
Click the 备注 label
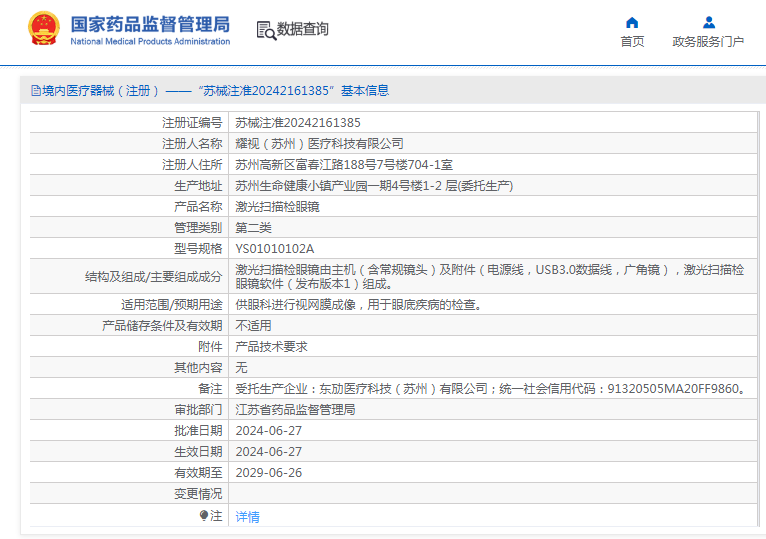(x=210, y=389)
